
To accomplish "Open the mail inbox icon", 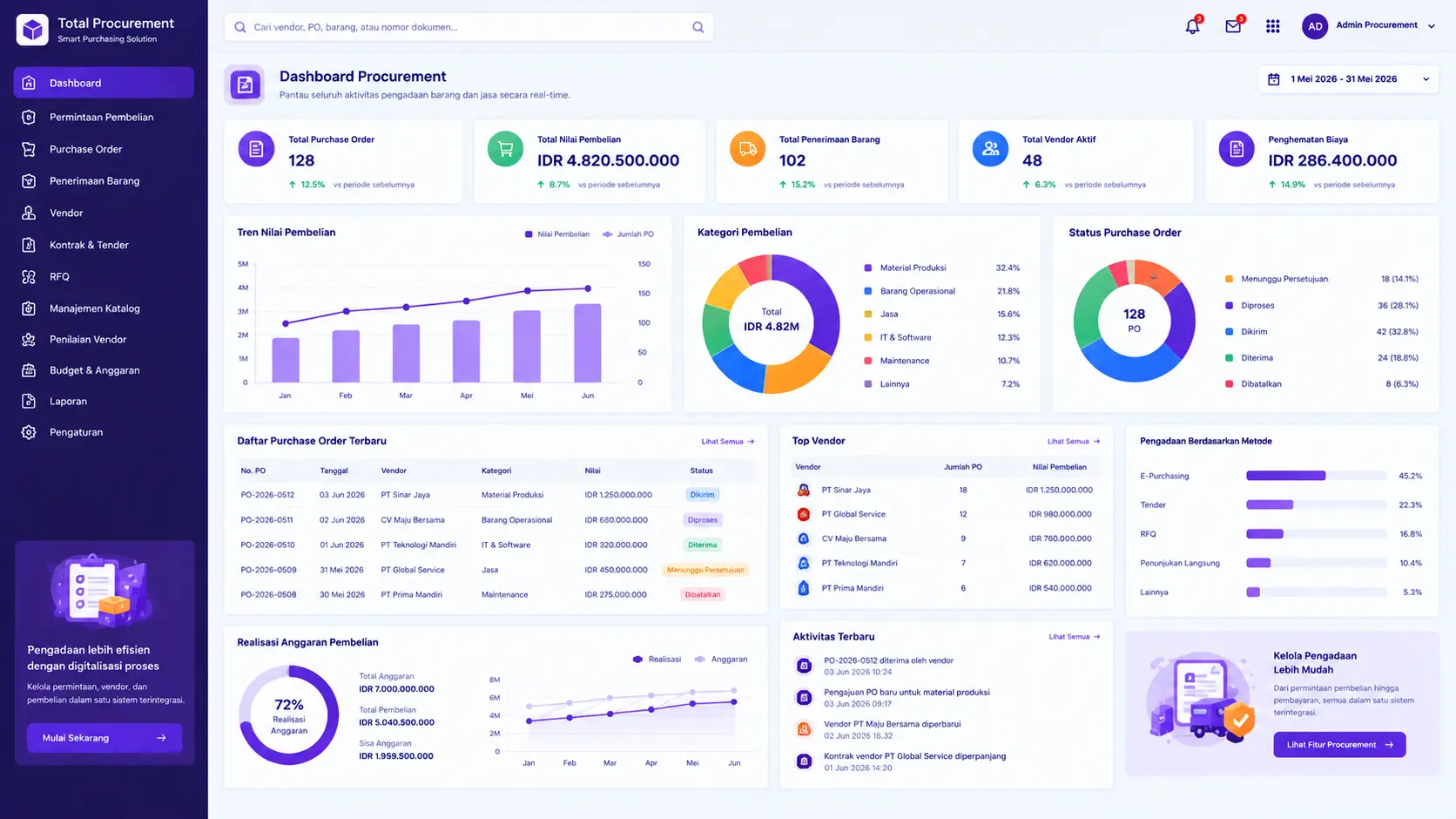I will pos(1233,26).
